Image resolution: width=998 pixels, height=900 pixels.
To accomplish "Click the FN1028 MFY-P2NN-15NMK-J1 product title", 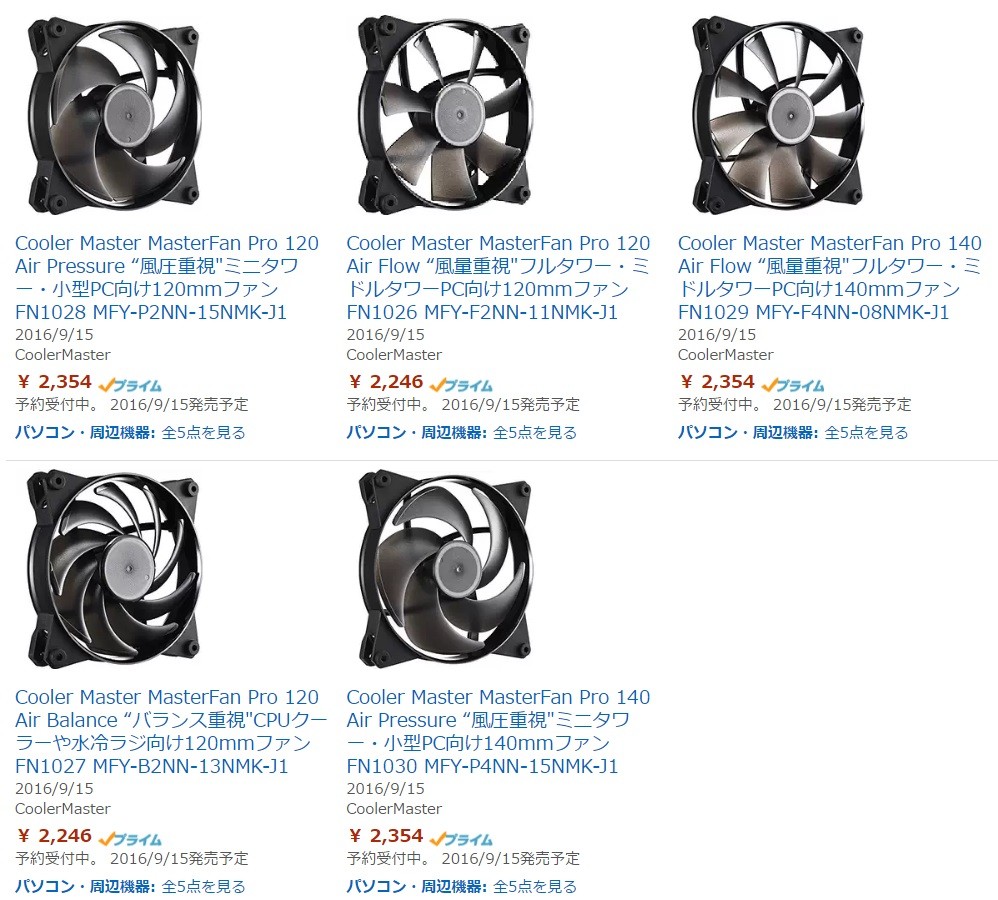I will (167, 278).
